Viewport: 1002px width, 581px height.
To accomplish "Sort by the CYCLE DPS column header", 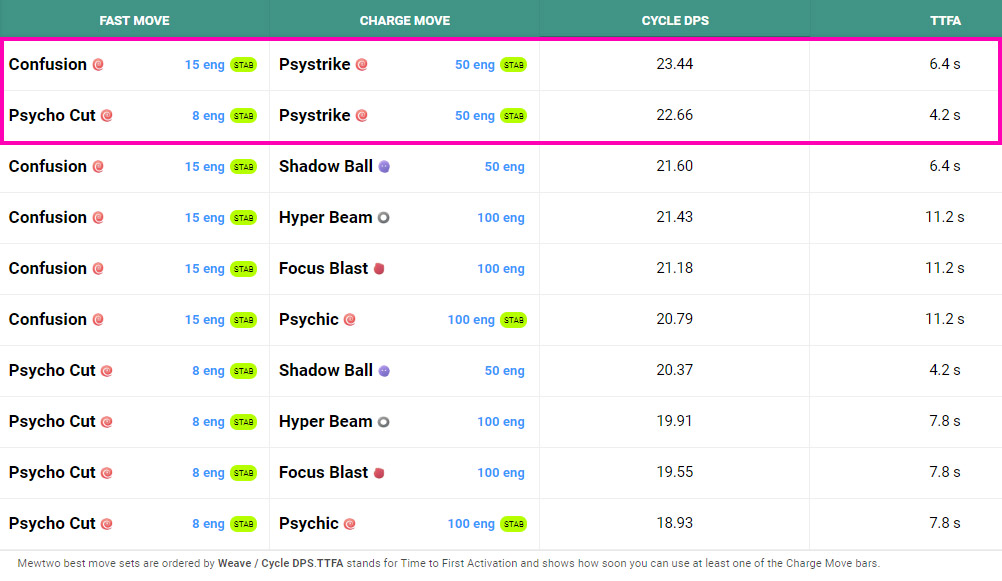I will click(x=675, y=20).
